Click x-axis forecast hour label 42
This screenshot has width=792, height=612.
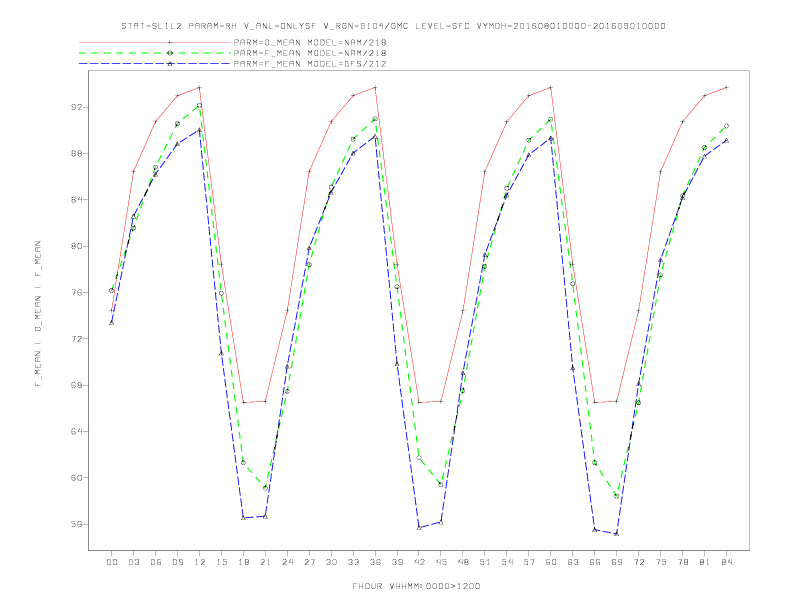pos(419,562)
